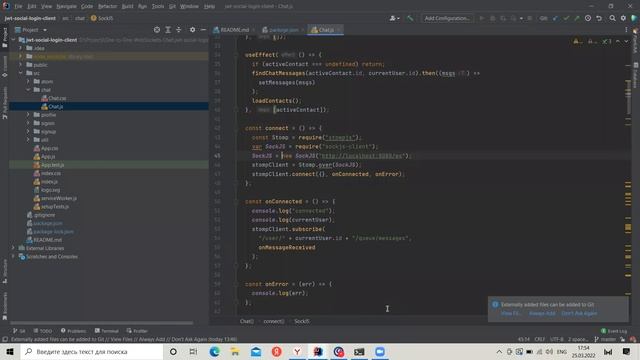Expand the profile folder
640x360 pixels.
(x=28, y=115)
